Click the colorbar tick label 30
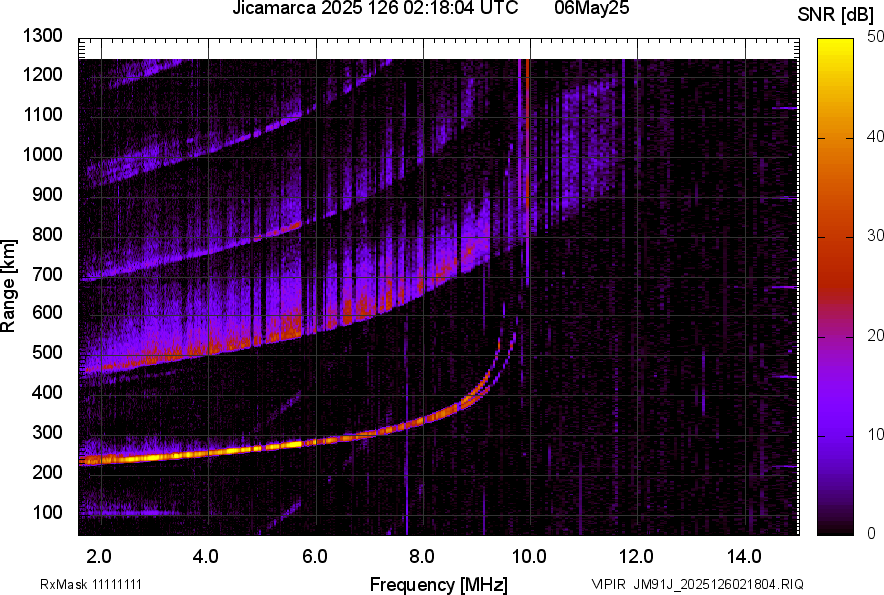 click(876, 236)
